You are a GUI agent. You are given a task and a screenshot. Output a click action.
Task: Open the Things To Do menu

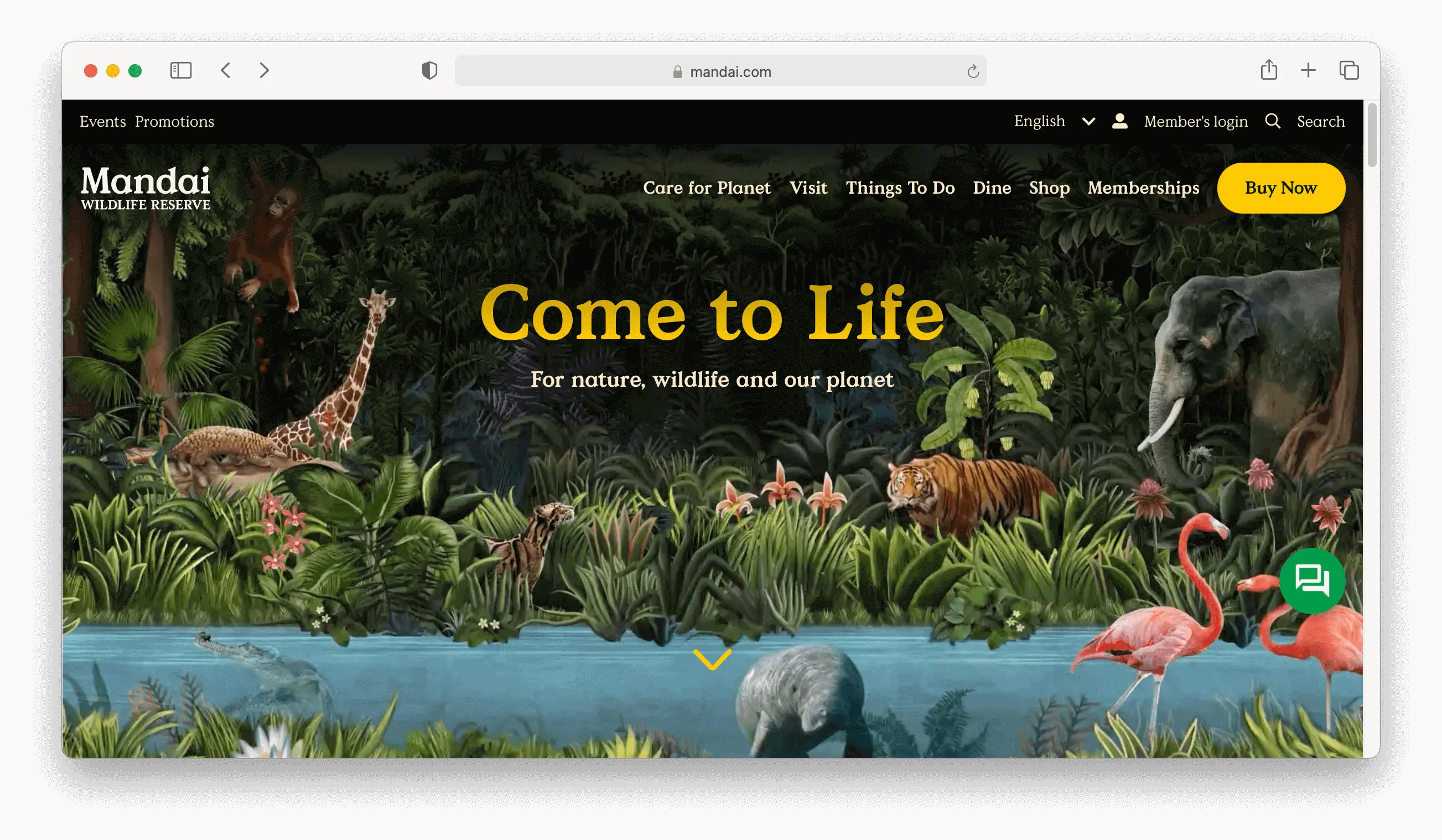click(900, 188)
